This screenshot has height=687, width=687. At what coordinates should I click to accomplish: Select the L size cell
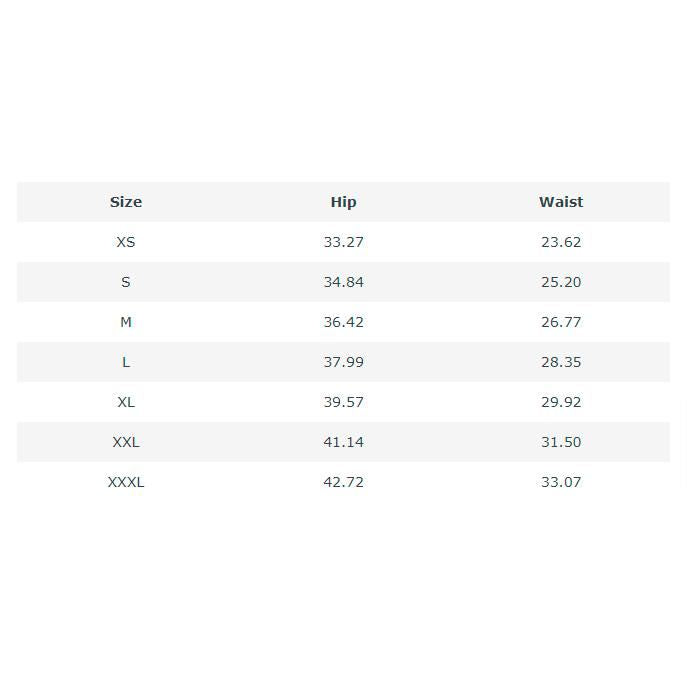(126, 362)
